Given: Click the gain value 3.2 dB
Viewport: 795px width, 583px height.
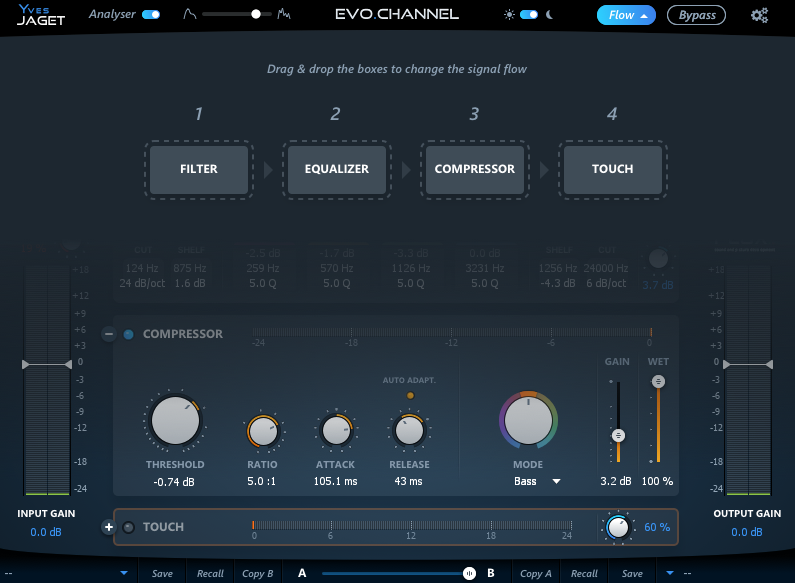Looking at the screenshot, I should point(616,481).
